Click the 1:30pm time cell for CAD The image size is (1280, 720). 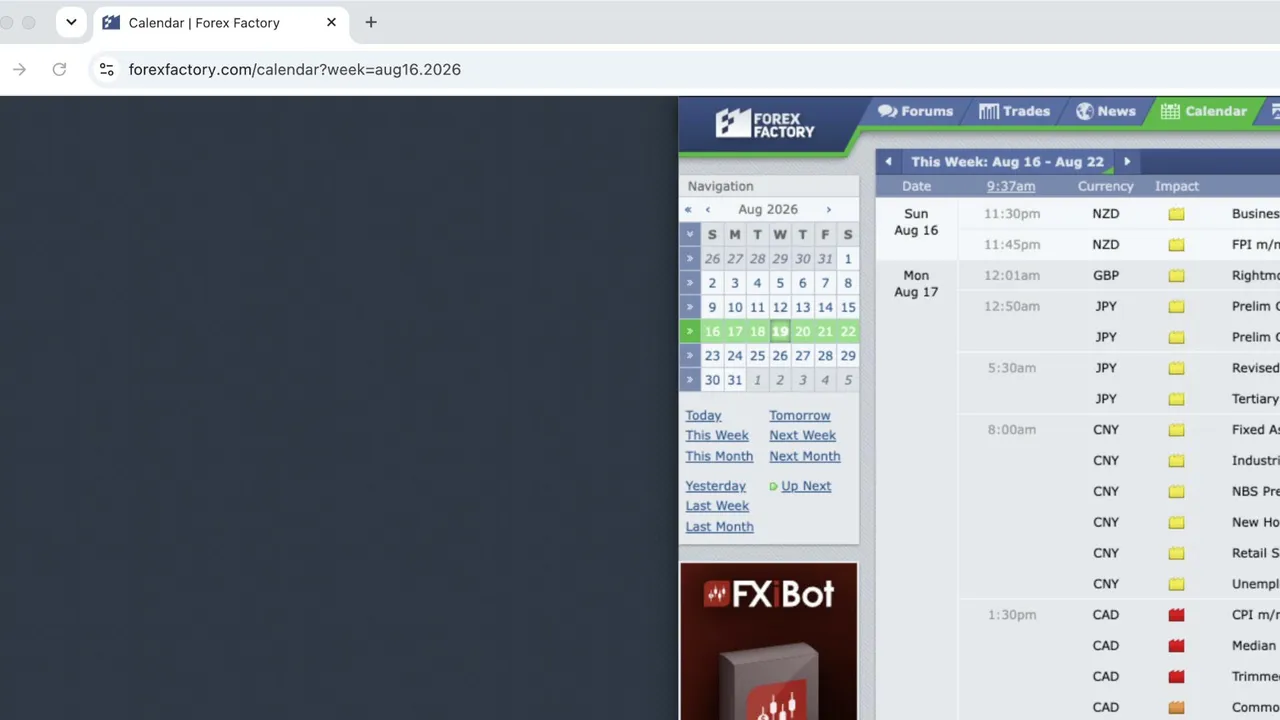[1011, 615]
